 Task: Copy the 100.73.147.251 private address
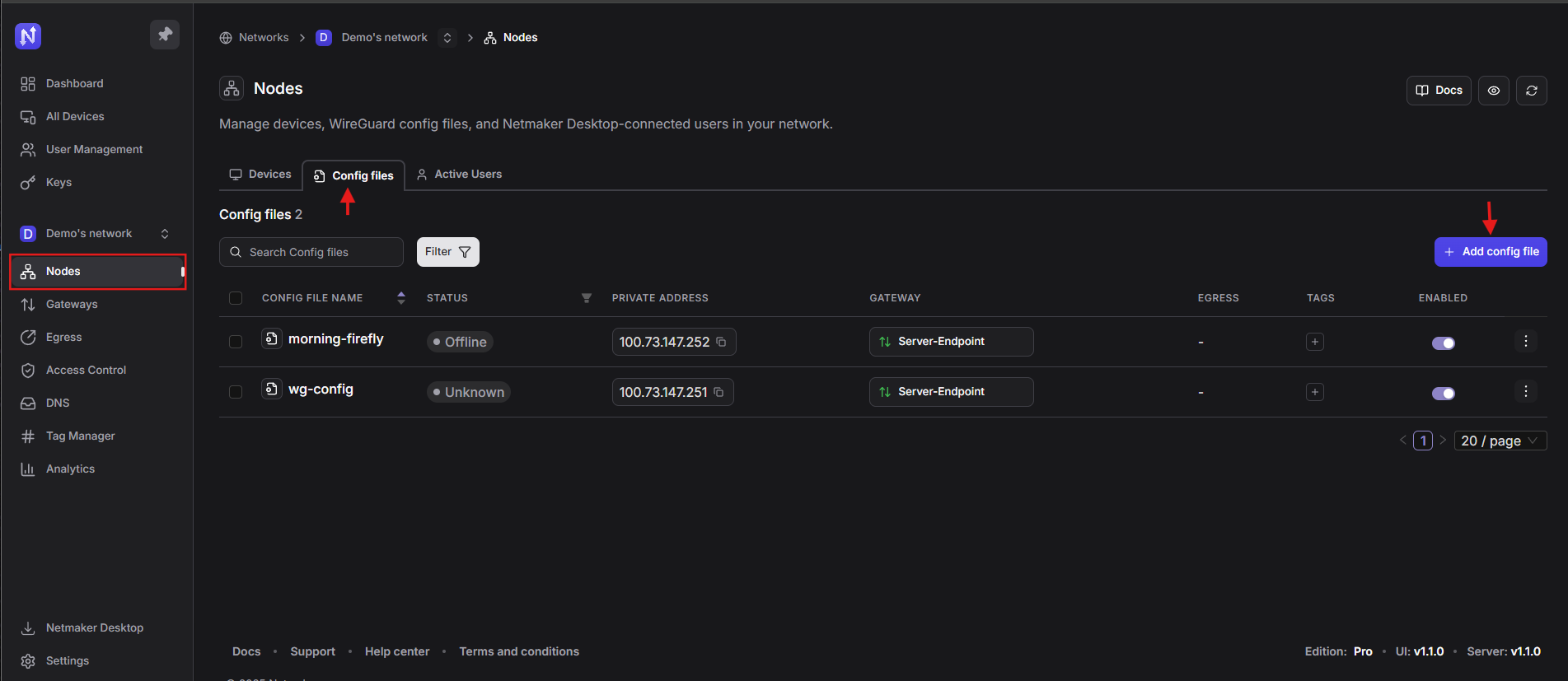(718, 392)
